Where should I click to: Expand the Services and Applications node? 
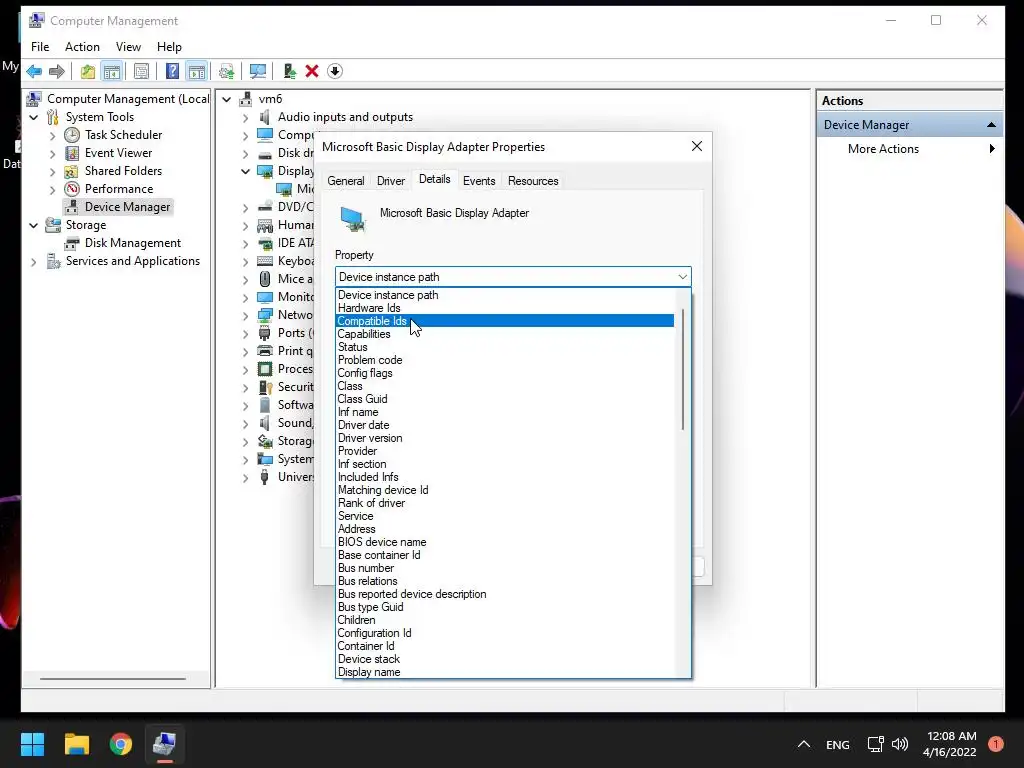[x=33, y=261]
